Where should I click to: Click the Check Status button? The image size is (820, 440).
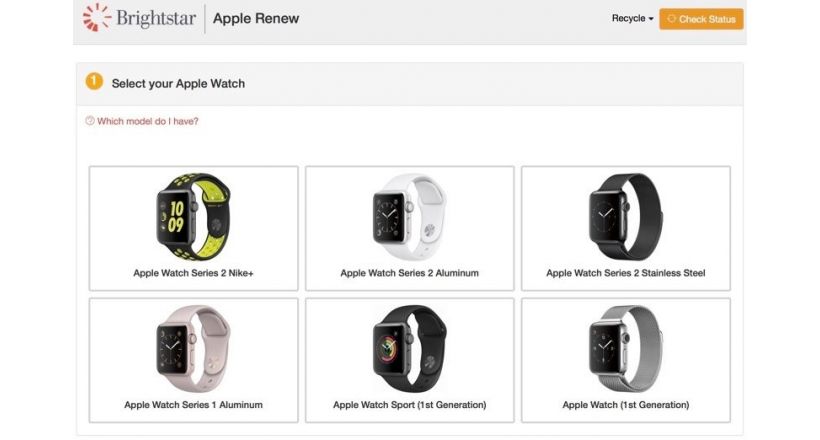click(x=701, y=19)
